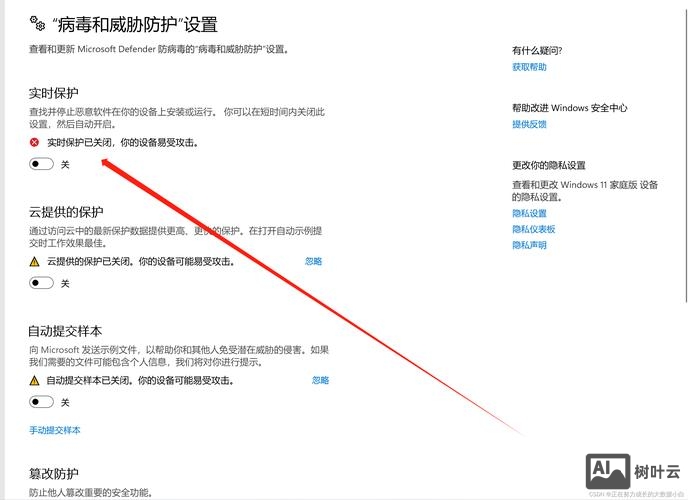Click the 有什么疑问? heading
Viewport: 688px width, 500px height.
537,50
